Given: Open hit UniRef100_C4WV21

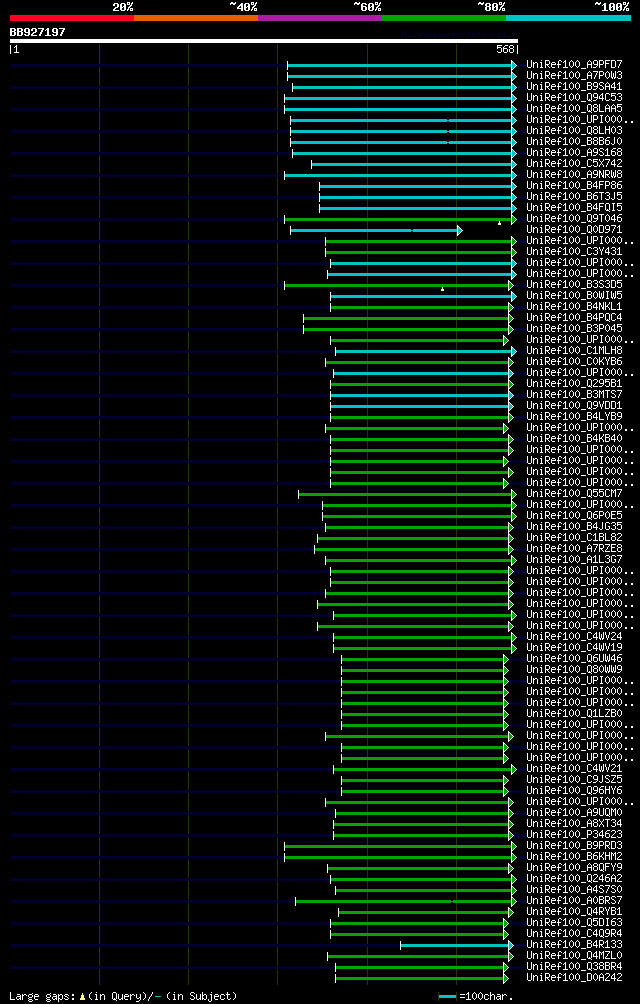Looking at the screenshot, I should click(x=574, y=769).
